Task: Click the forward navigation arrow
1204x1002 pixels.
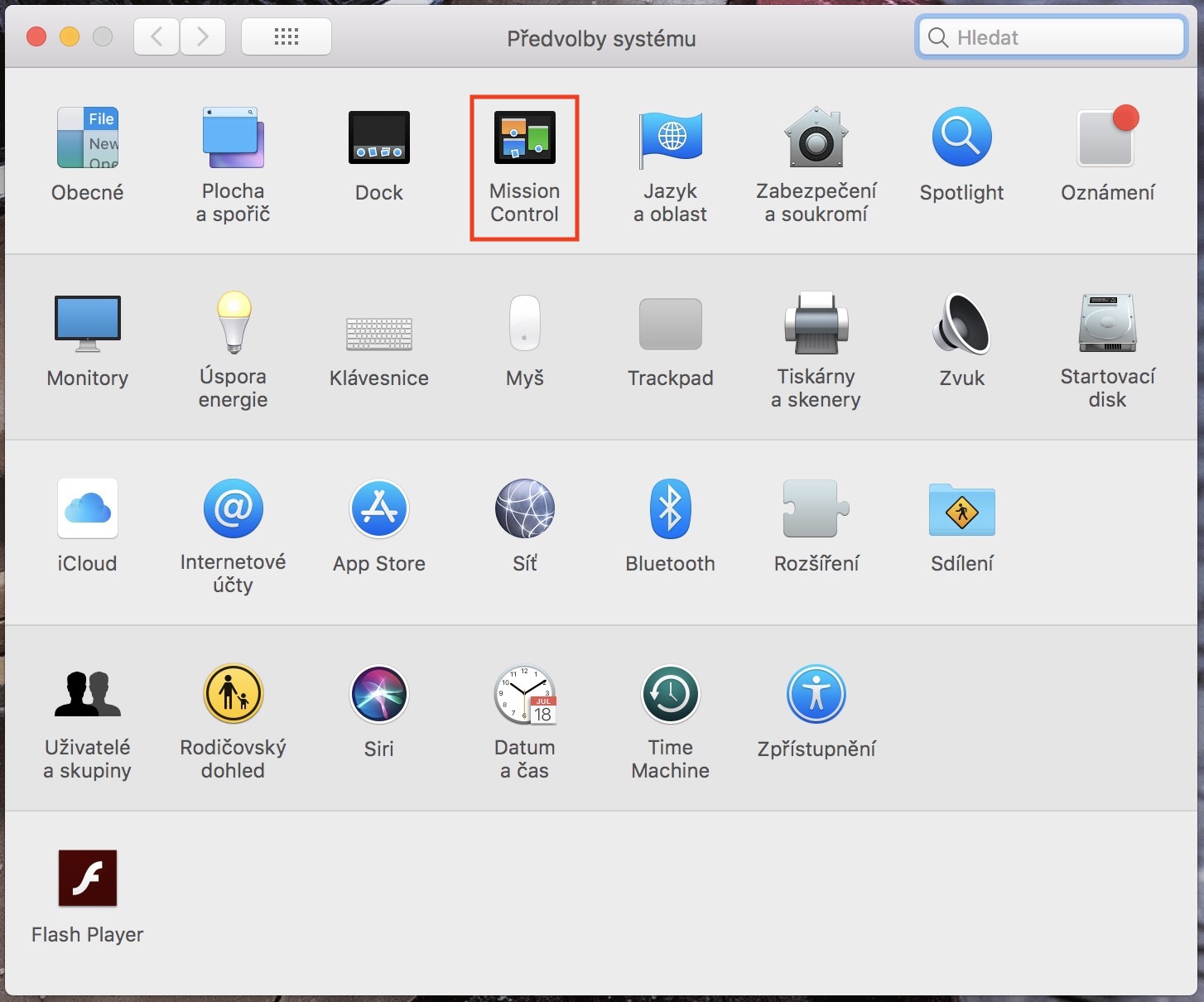Action: 203,36
